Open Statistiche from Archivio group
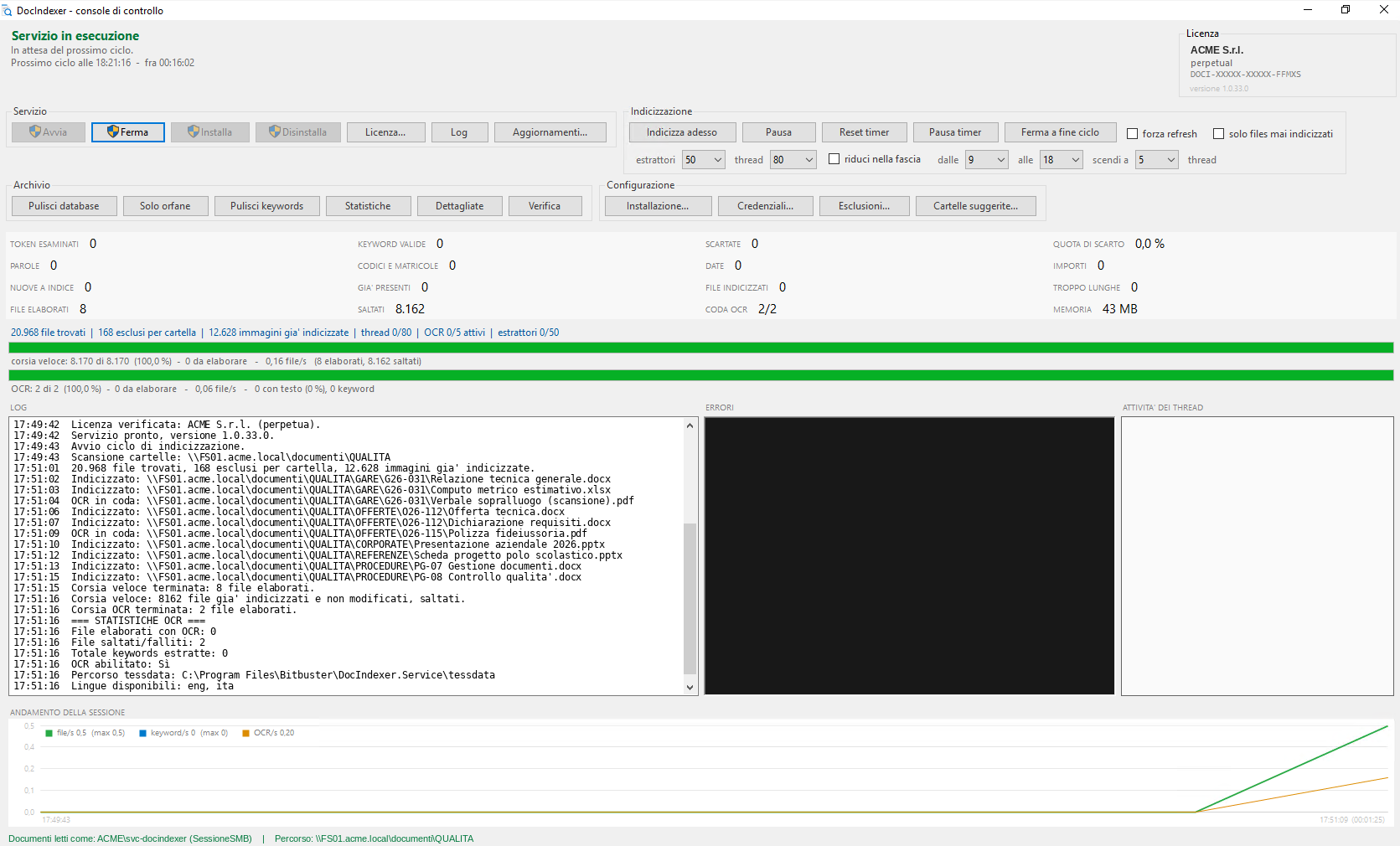Image resolution: width=1400 pixels, height=846 pixels. pyautogui.click(x=368, y=206)
